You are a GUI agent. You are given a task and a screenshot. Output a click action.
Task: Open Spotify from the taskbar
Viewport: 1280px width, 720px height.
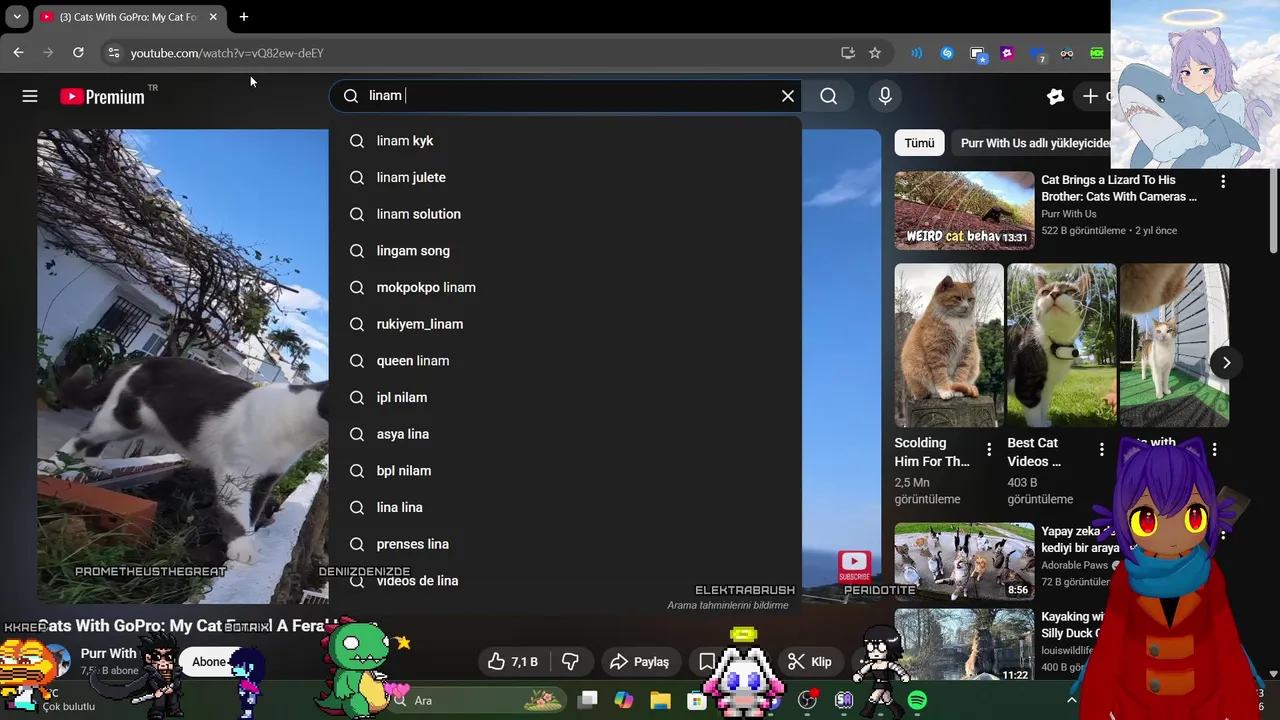(x=917, y=700)
